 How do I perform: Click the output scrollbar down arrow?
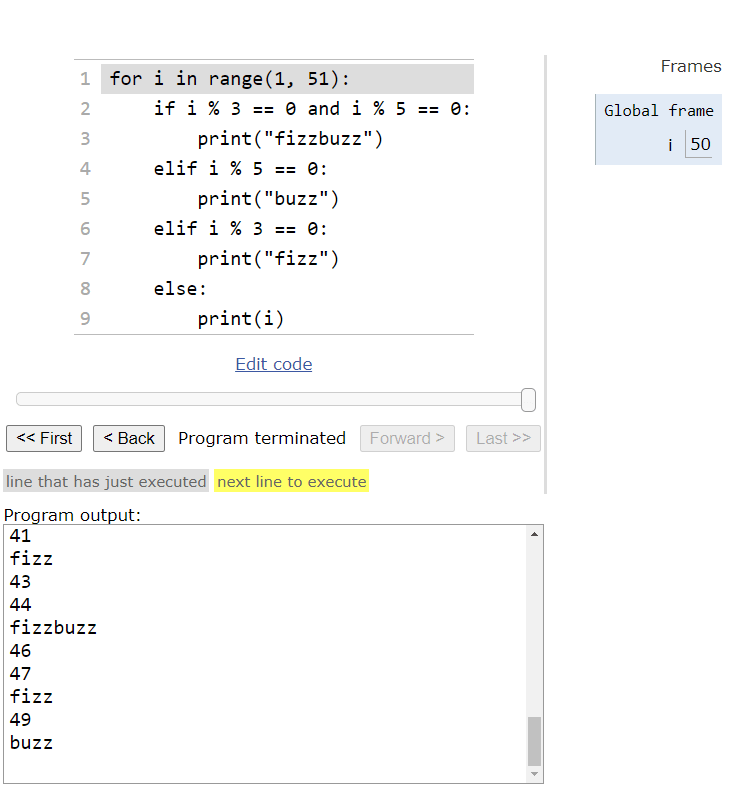point(535,774)
